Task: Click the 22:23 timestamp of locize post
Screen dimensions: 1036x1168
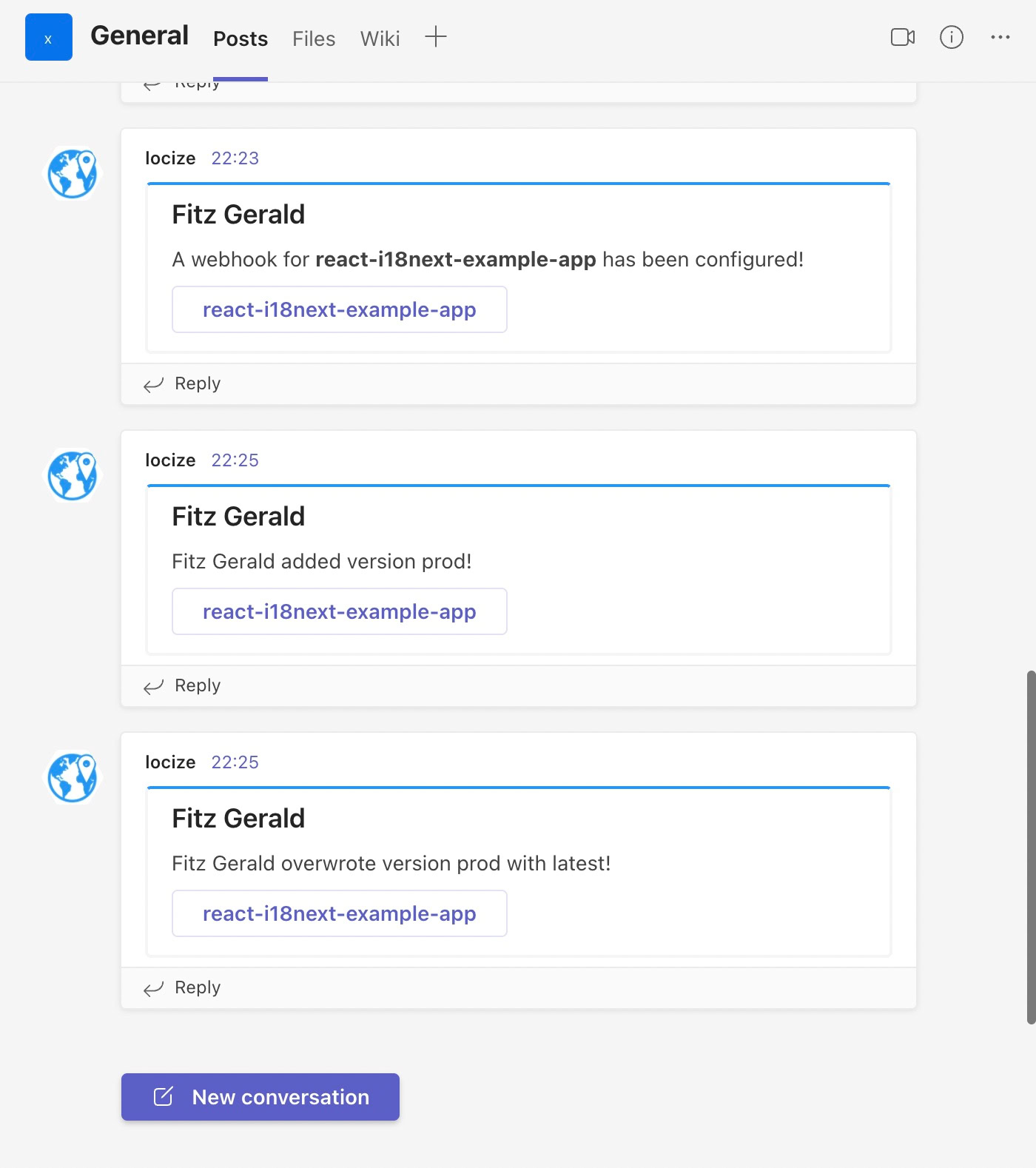Action: coord(235,158)
